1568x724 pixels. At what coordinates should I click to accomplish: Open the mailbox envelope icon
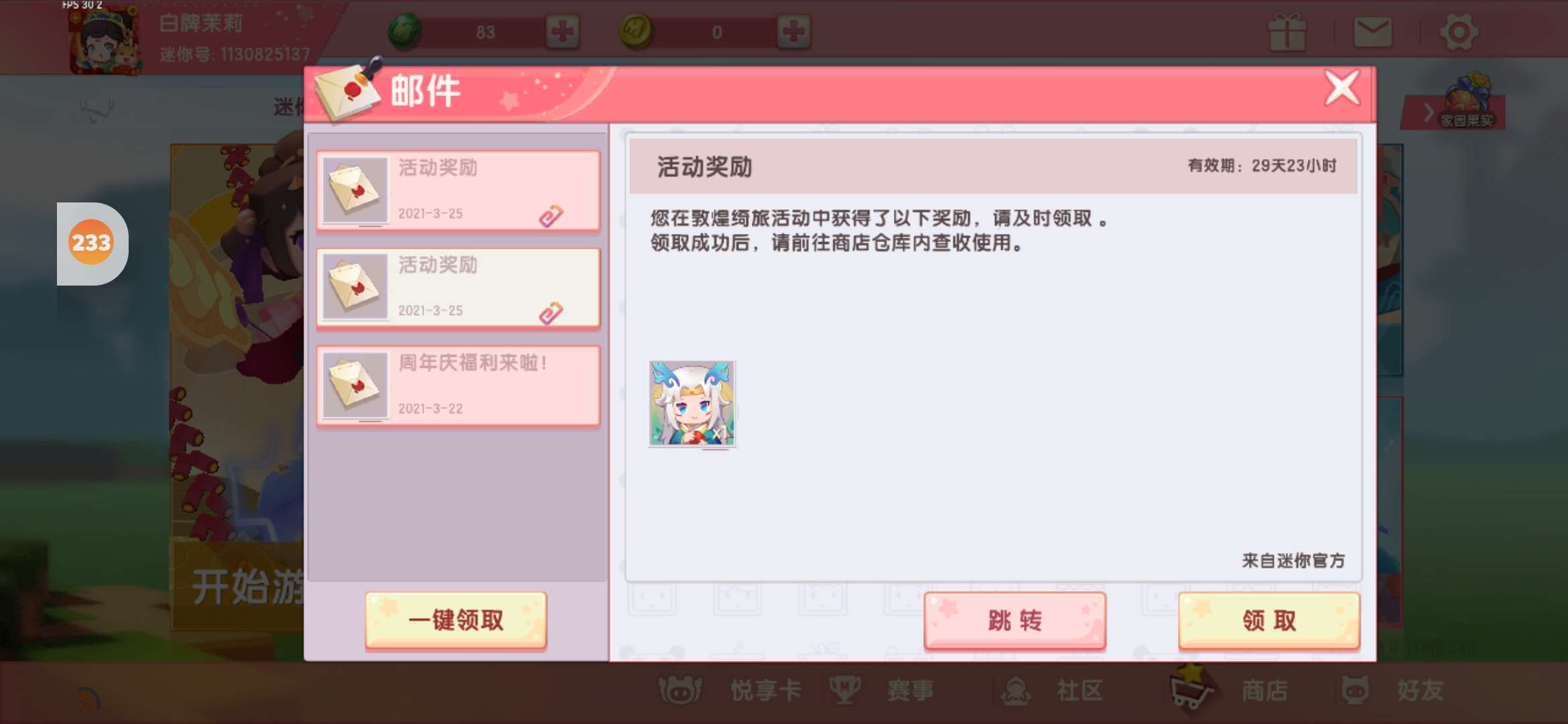point(1373,32)
